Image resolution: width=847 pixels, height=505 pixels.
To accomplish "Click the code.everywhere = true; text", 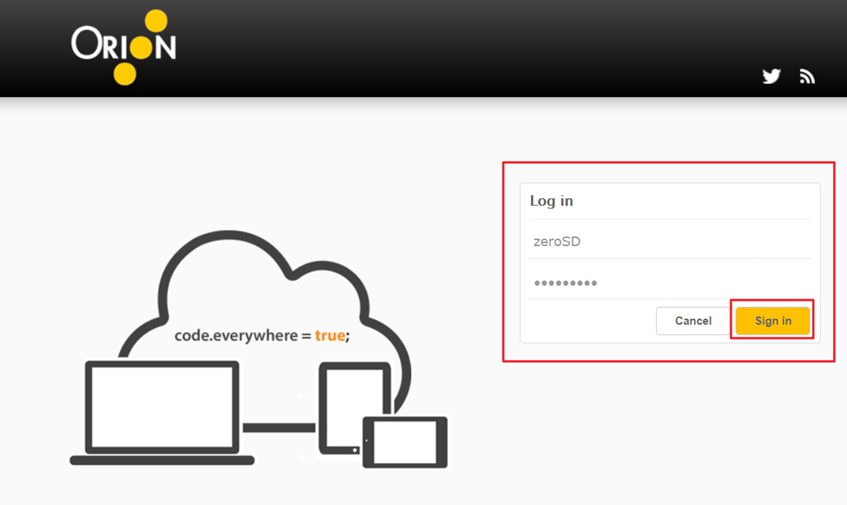I will [262, 335].
